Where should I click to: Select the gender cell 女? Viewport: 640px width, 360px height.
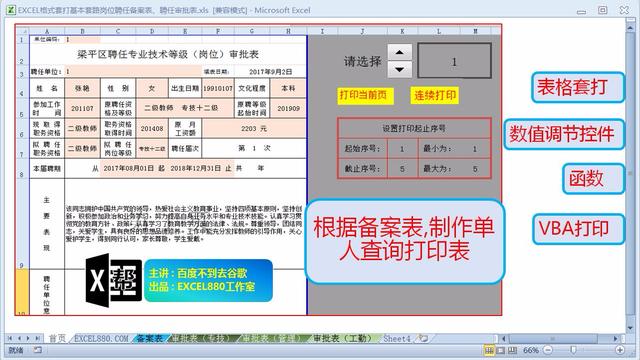152,88
